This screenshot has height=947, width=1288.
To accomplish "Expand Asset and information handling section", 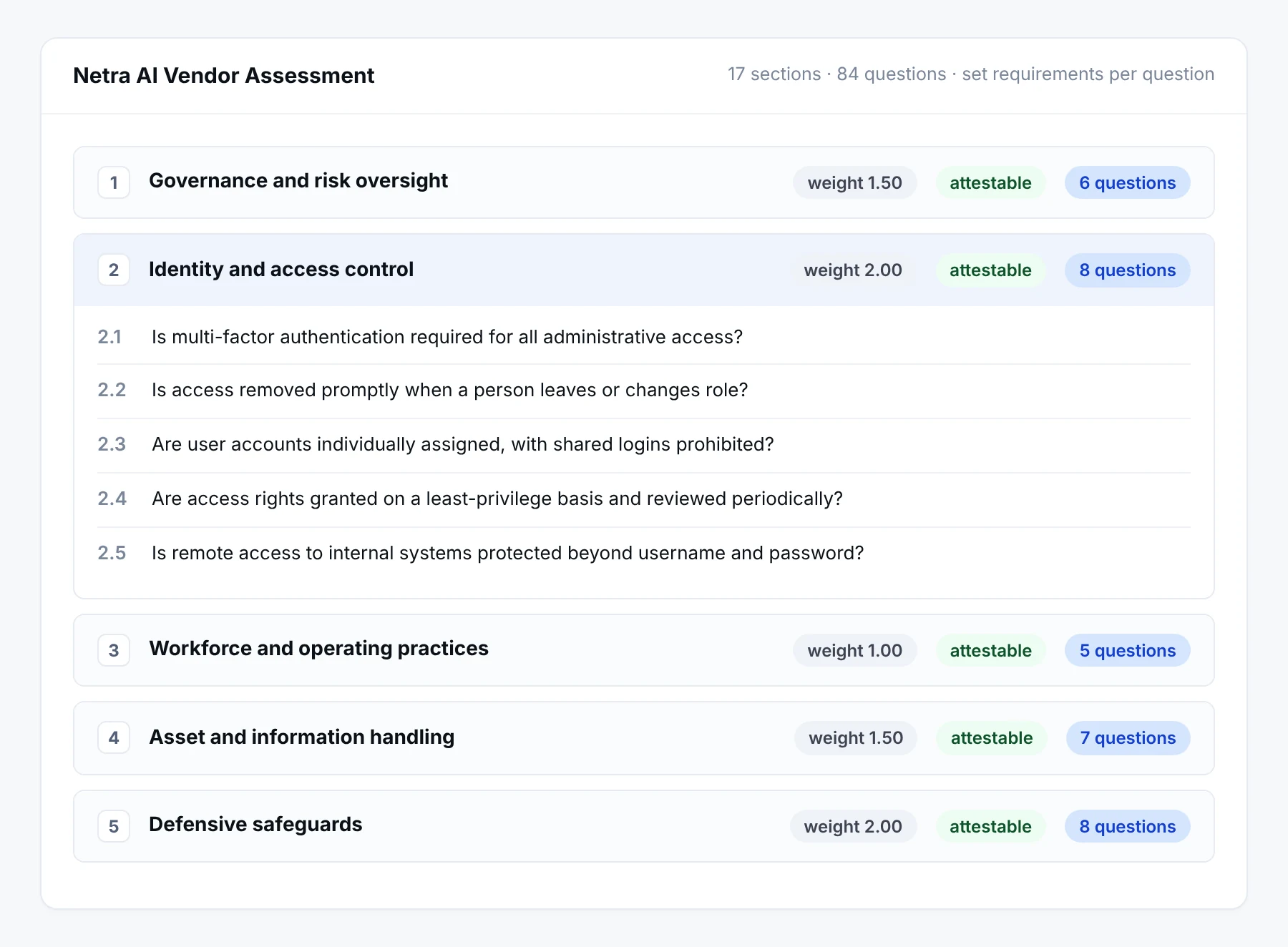I will 643,737.
